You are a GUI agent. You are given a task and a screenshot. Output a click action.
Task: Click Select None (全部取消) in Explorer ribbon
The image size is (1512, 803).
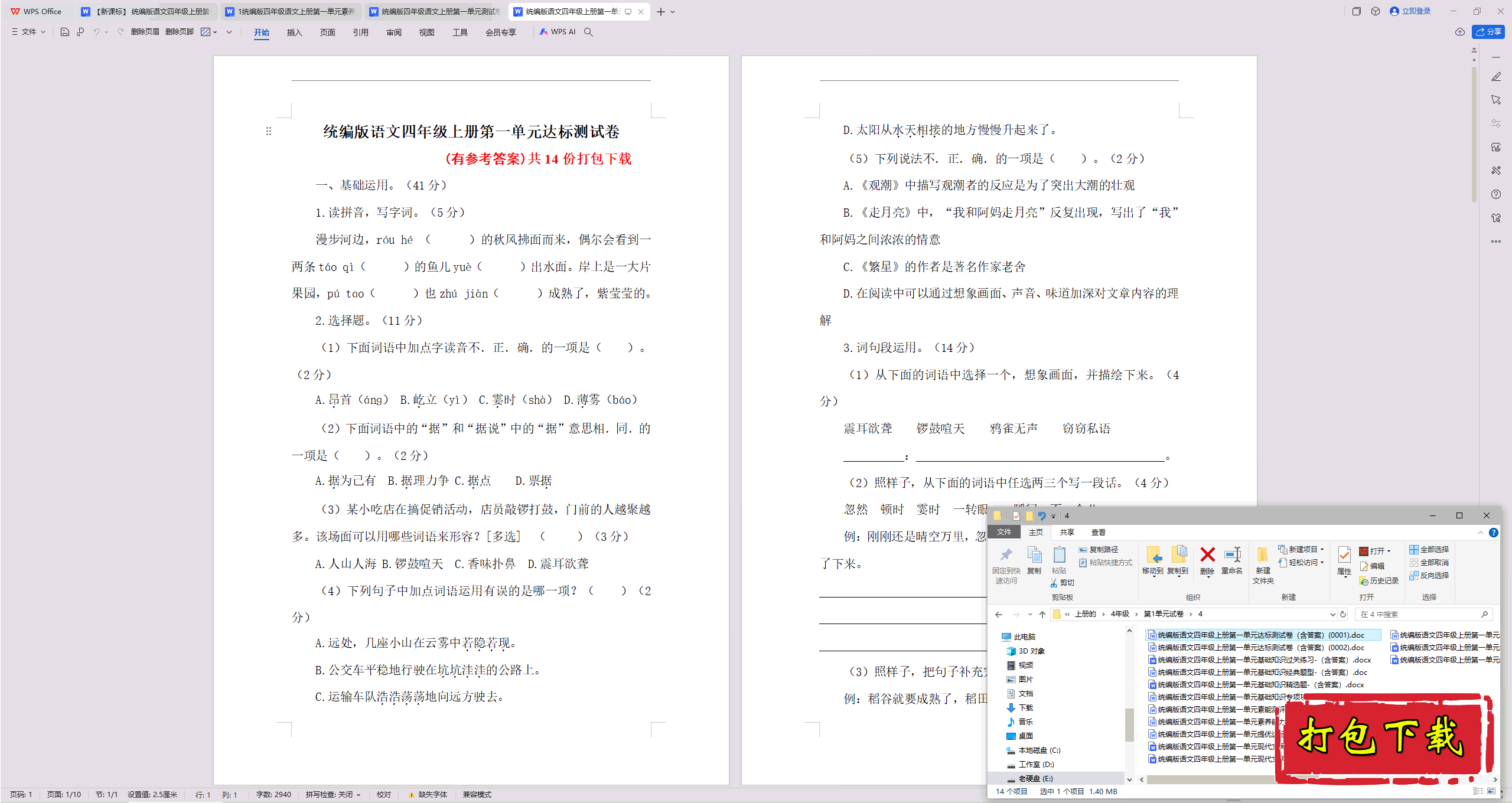click(1429, 563)
